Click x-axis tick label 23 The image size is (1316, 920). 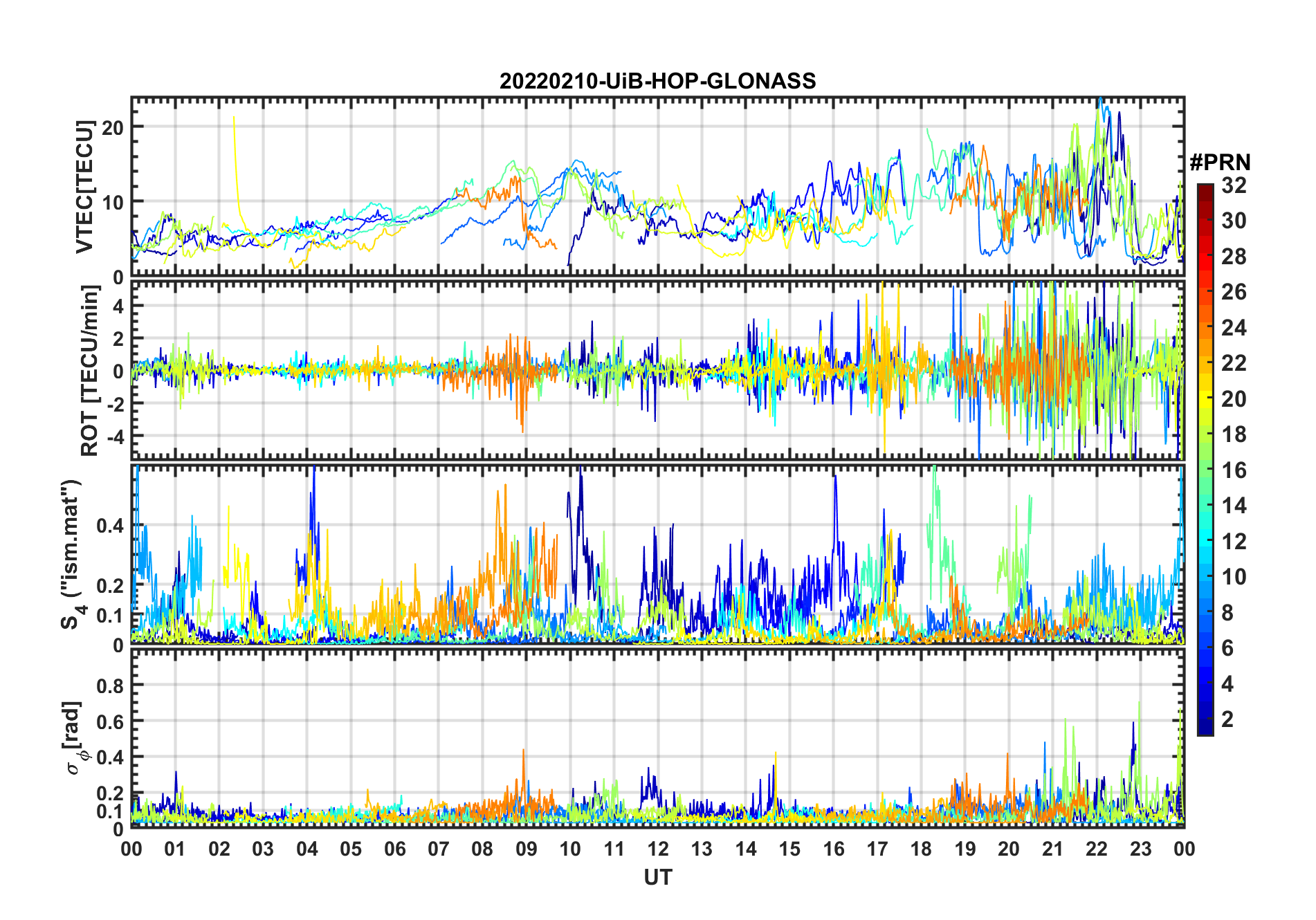pos(1141,849)
